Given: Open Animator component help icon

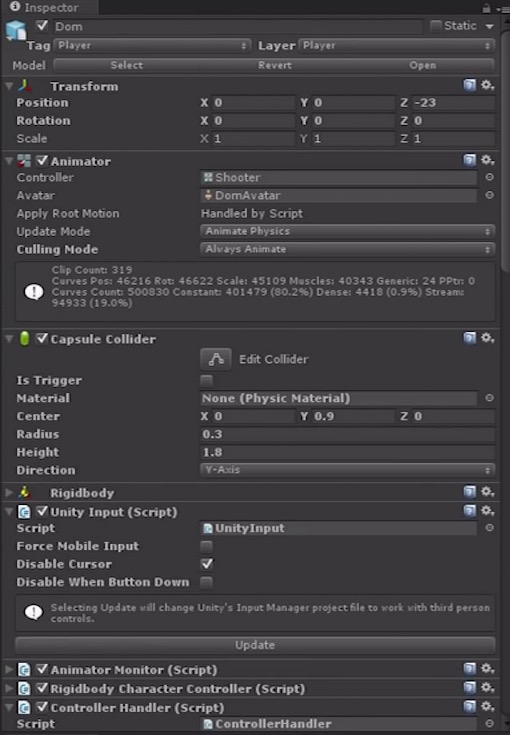Looking at the screenshot, I should pos(470,160).
